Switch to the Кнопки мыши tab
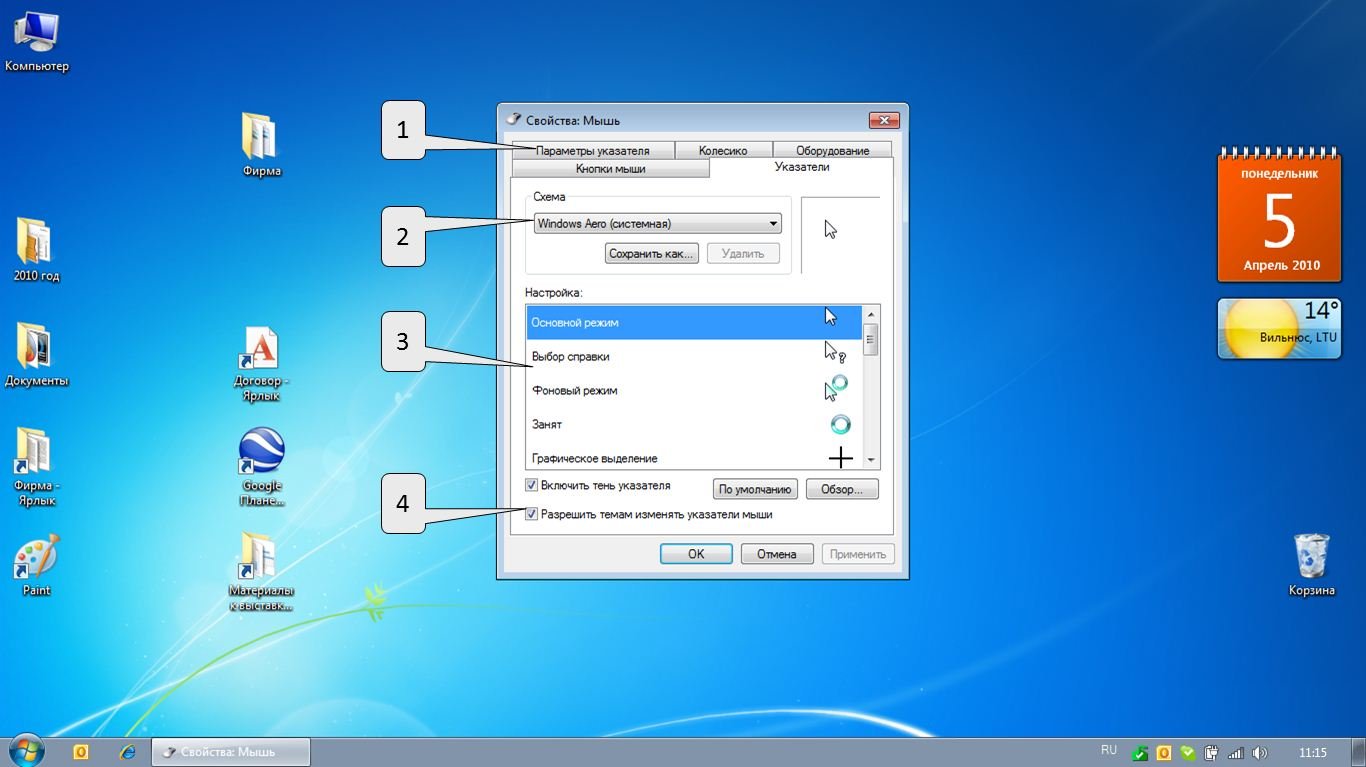The image size is (1366, 767). (610, 169)
